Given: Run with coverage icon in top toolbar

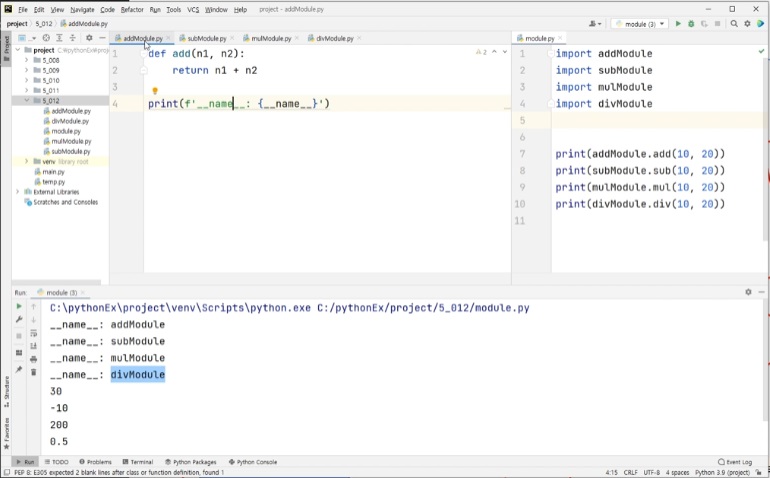Looking at the screenshot, I should click(704, 24).
